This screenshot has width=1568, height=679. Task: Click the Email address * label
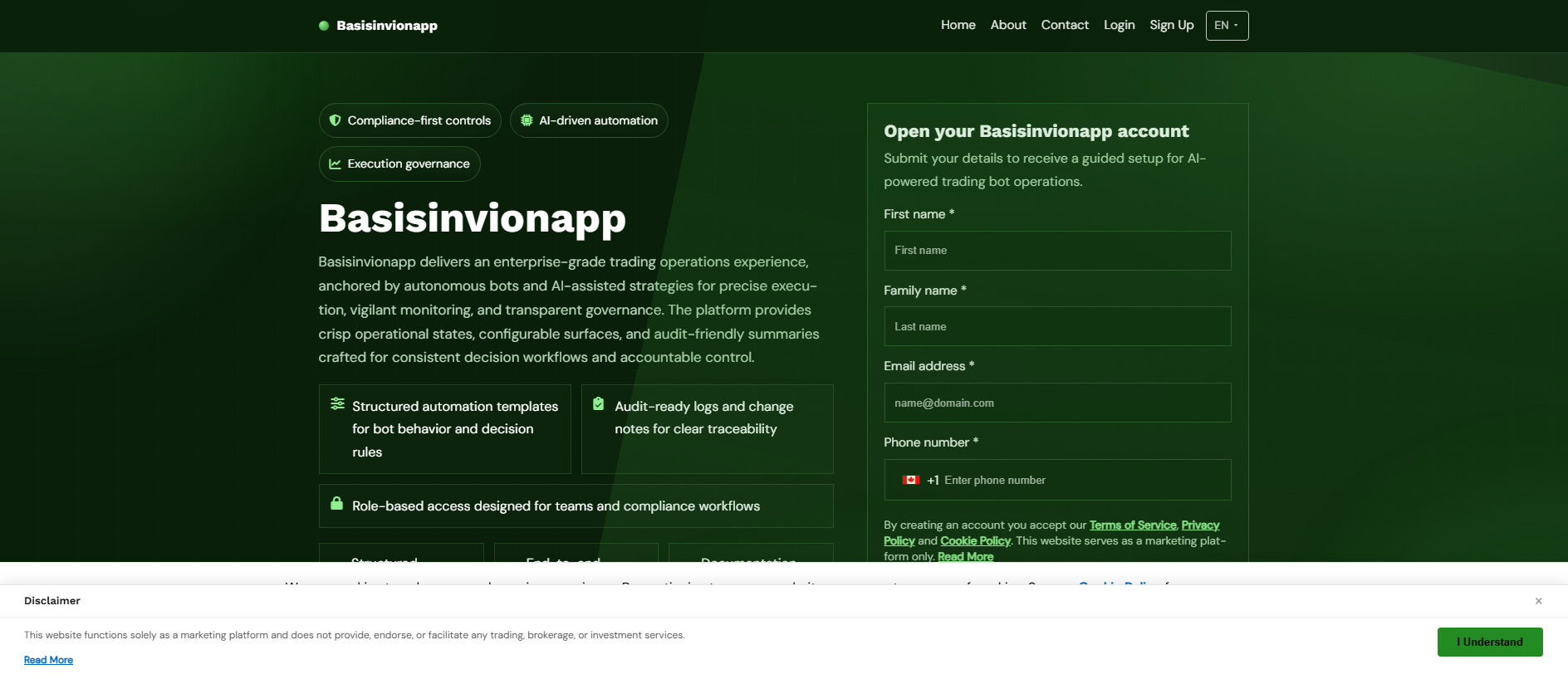tap(929, 366)
